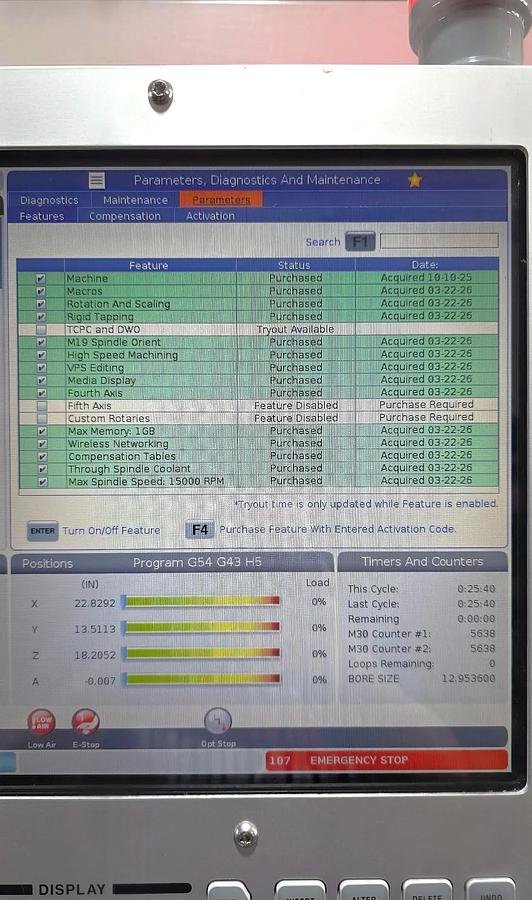Click the A axis load bar
Viewport: 532px width, 900px height.
click(201, 680)
